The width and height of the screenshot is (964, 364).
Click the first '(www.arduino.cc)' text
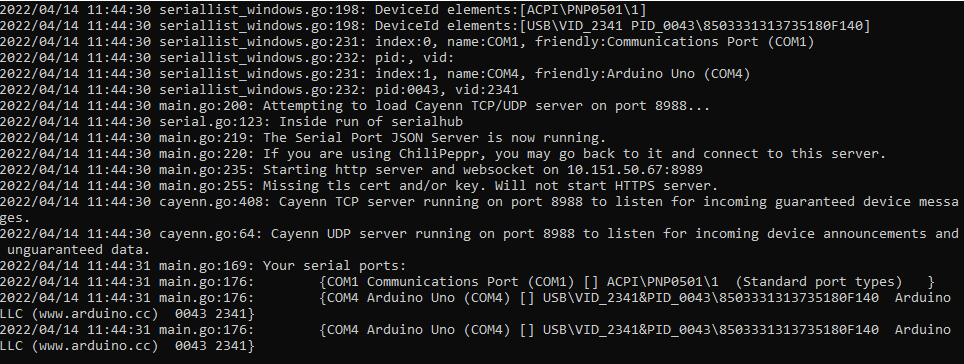tap(95, 314)
